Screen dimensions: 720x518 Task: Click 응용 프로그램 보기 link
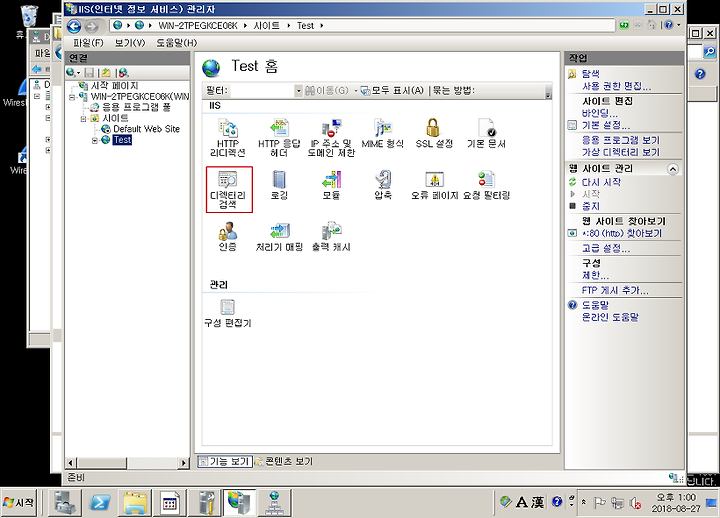tap(621, 140)
